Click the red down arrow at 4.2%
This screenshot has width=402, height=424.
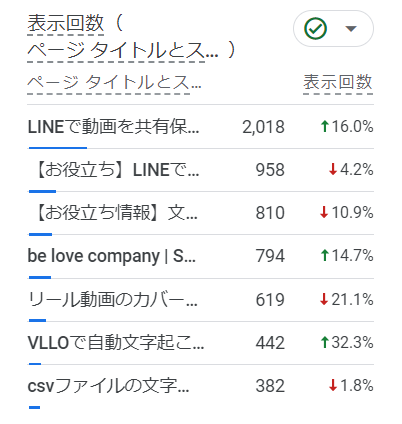[x=333, y=170]
